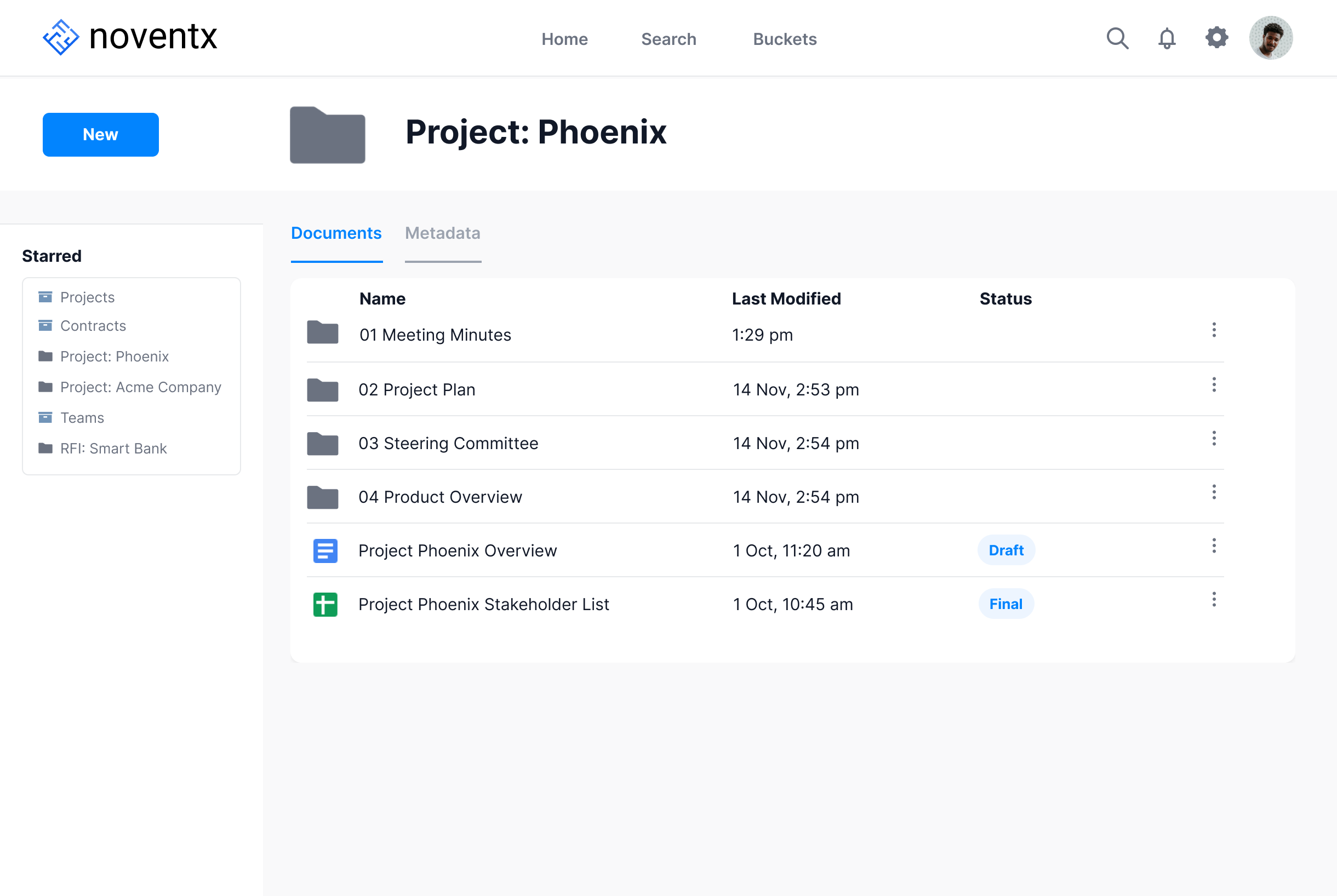This screenshot has height=896, width=1337.
Task: Open Buckets in top navigation
Action: [785, 39]
